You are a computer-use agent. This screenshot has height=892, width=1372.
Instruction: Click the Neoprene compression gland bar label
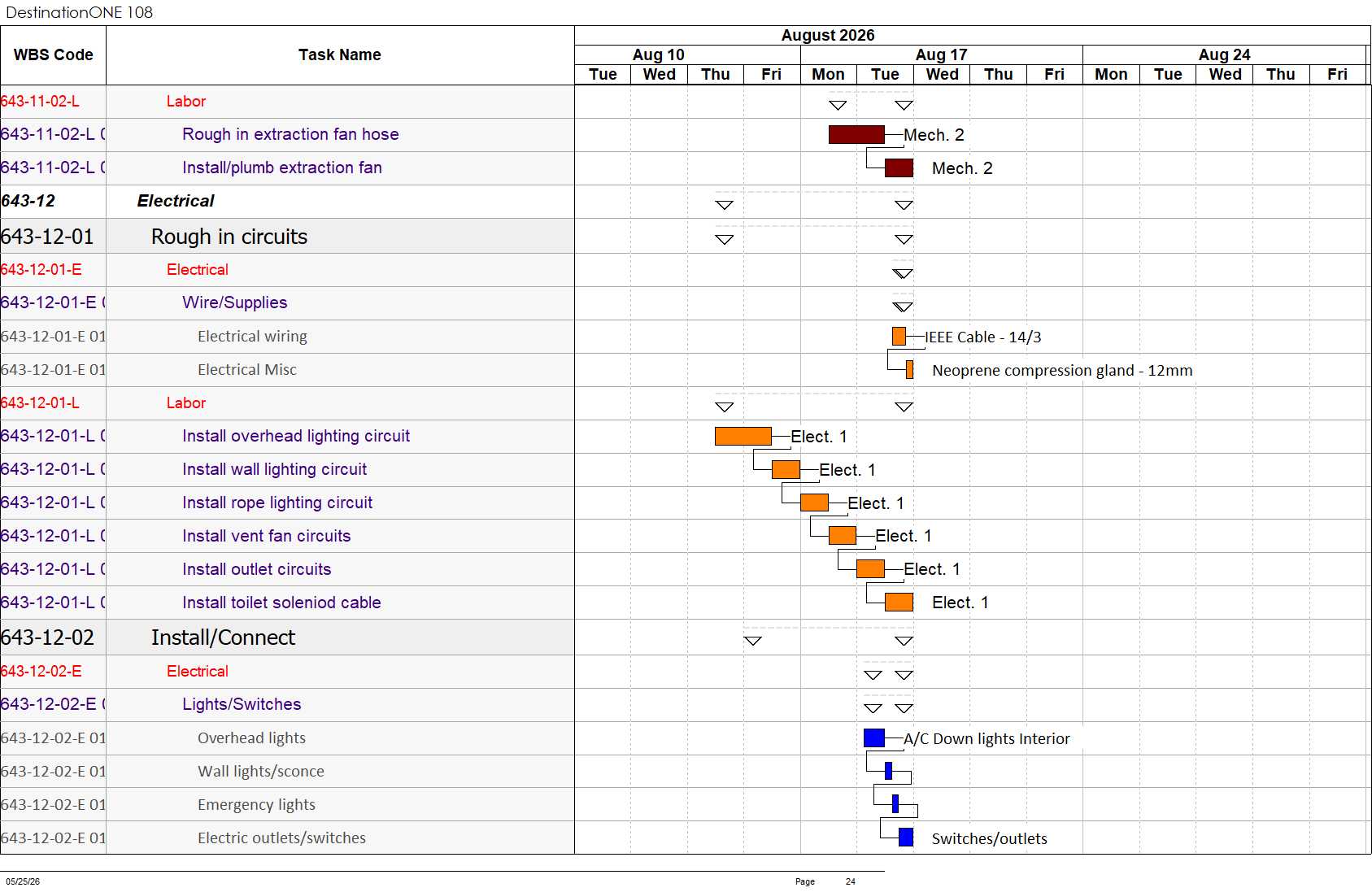pos(1062,370)
